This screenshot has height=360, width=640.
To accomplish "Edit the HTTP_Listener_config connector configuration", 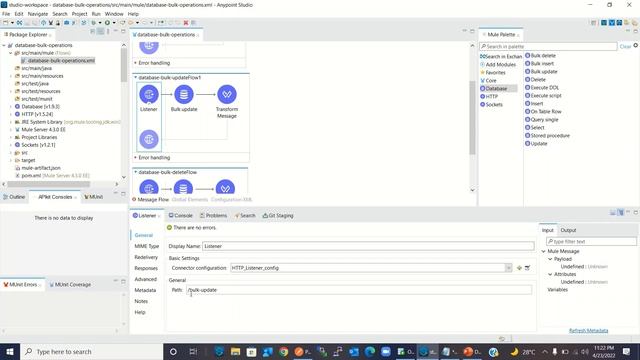I will (527, 268).
